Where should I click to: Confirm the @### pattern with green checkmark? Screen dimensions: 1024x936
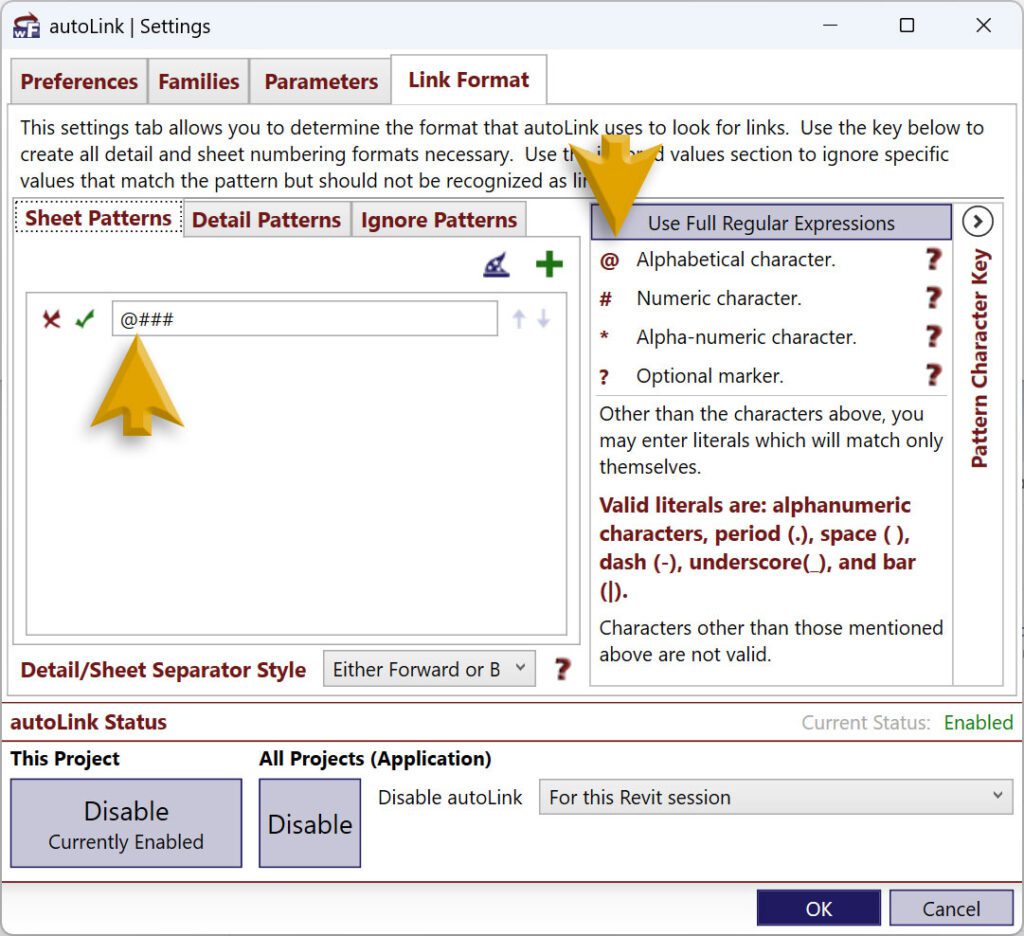85,319
